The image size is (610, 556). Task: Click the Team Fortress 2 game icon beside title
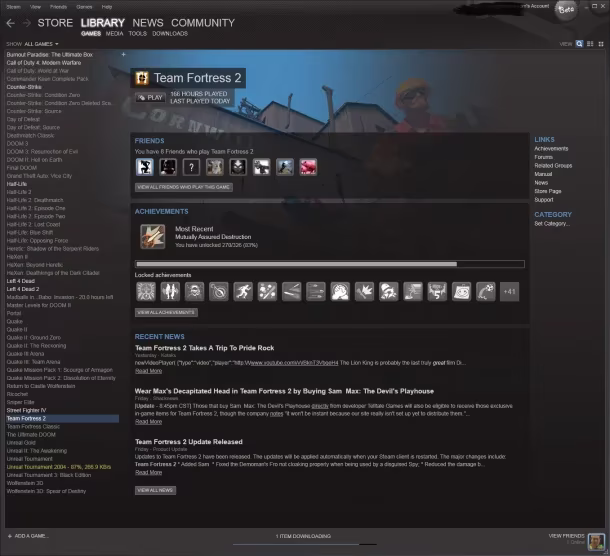(x=142, y=78)
